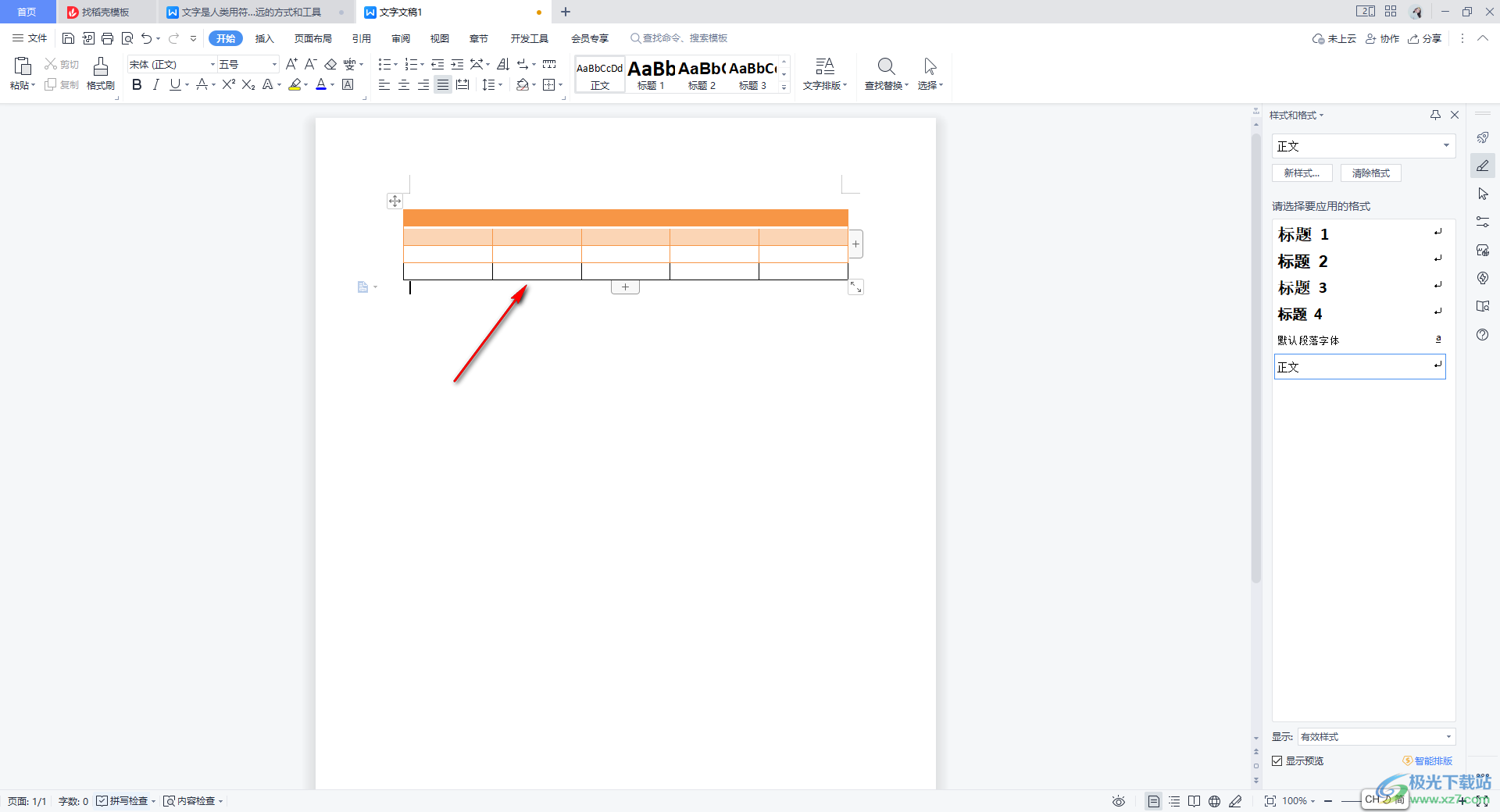Increase paragraph indent

point(457,64)
